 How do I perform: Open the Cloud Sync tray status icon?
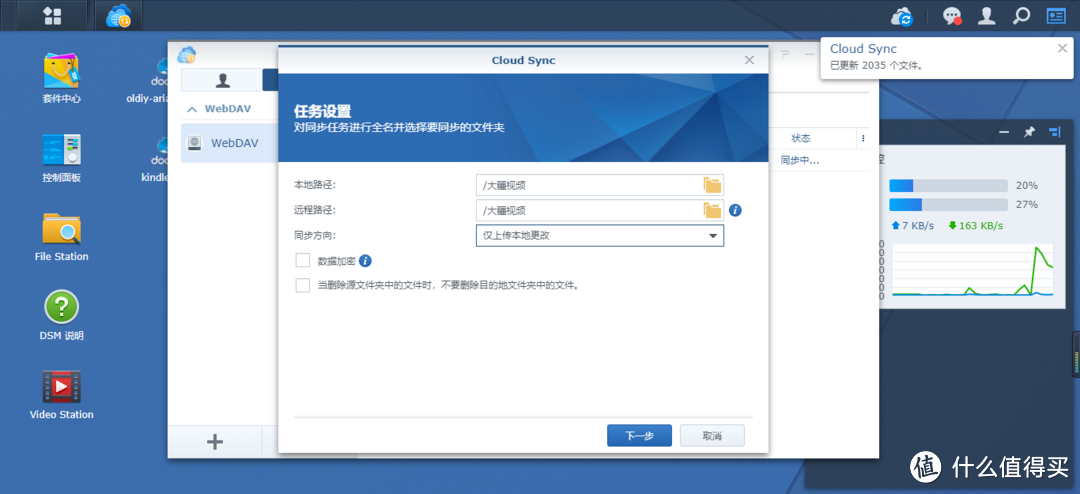902,16
